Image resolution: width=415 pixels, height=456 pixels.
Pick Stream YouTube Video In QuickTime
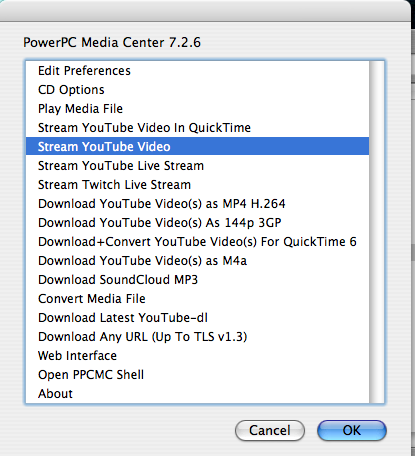coord(197,128)
